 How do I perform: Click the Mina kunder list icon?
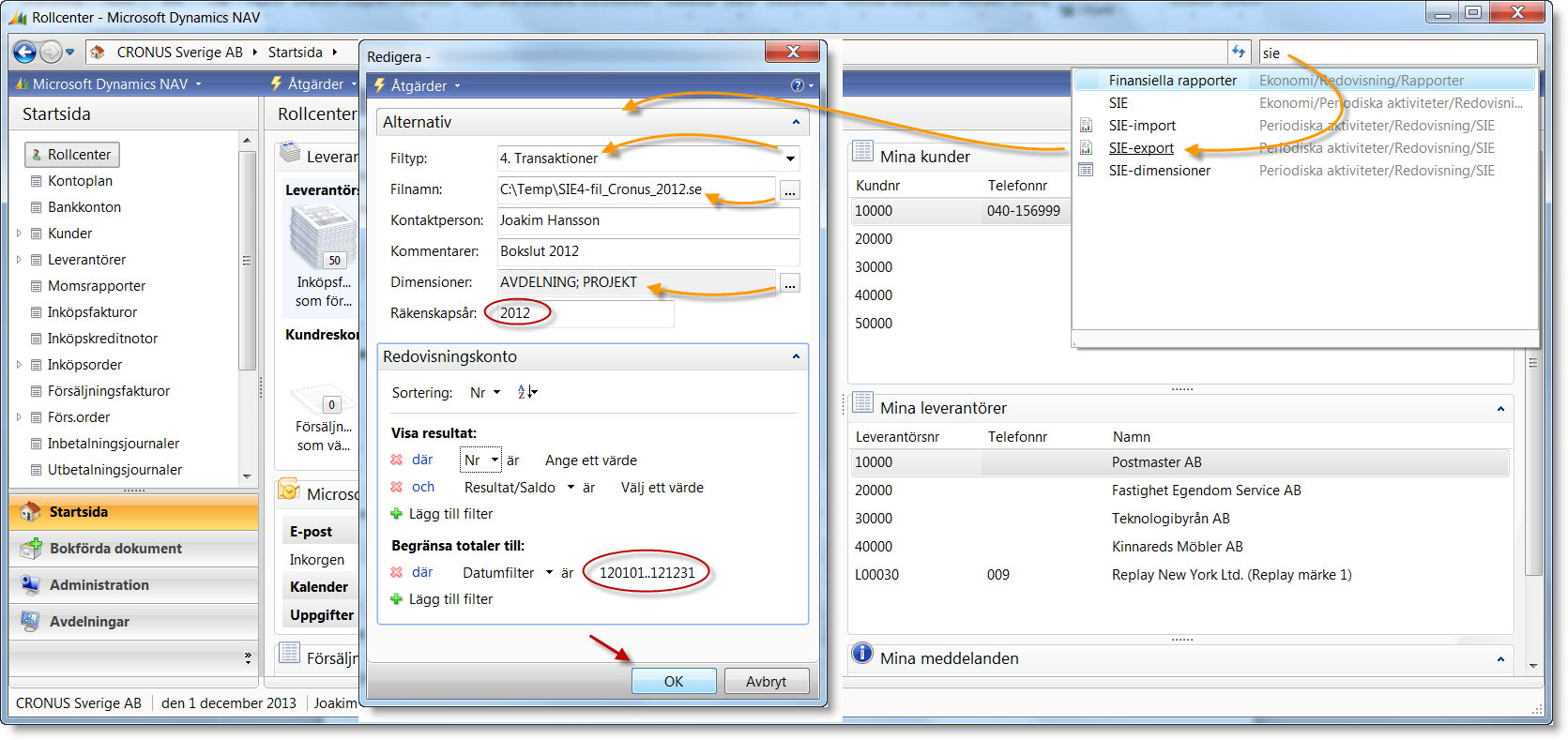coord(863,152)
